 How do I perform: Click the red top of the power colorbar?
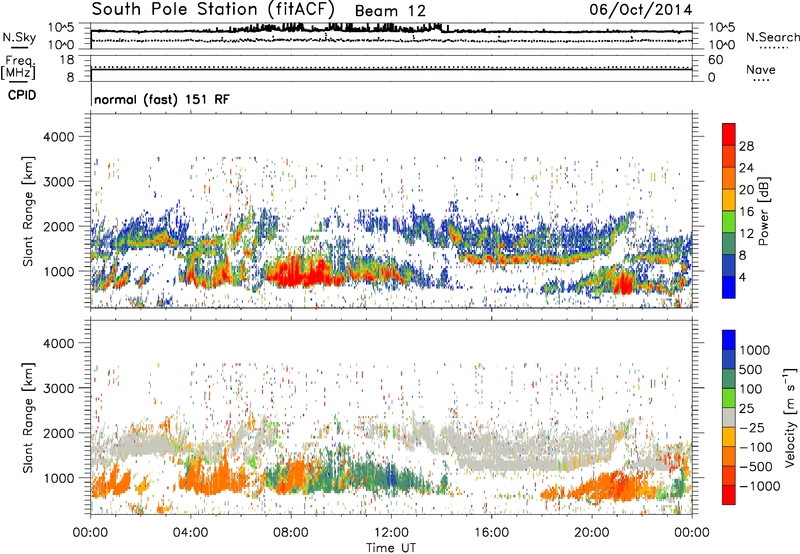tap(729, 133)
